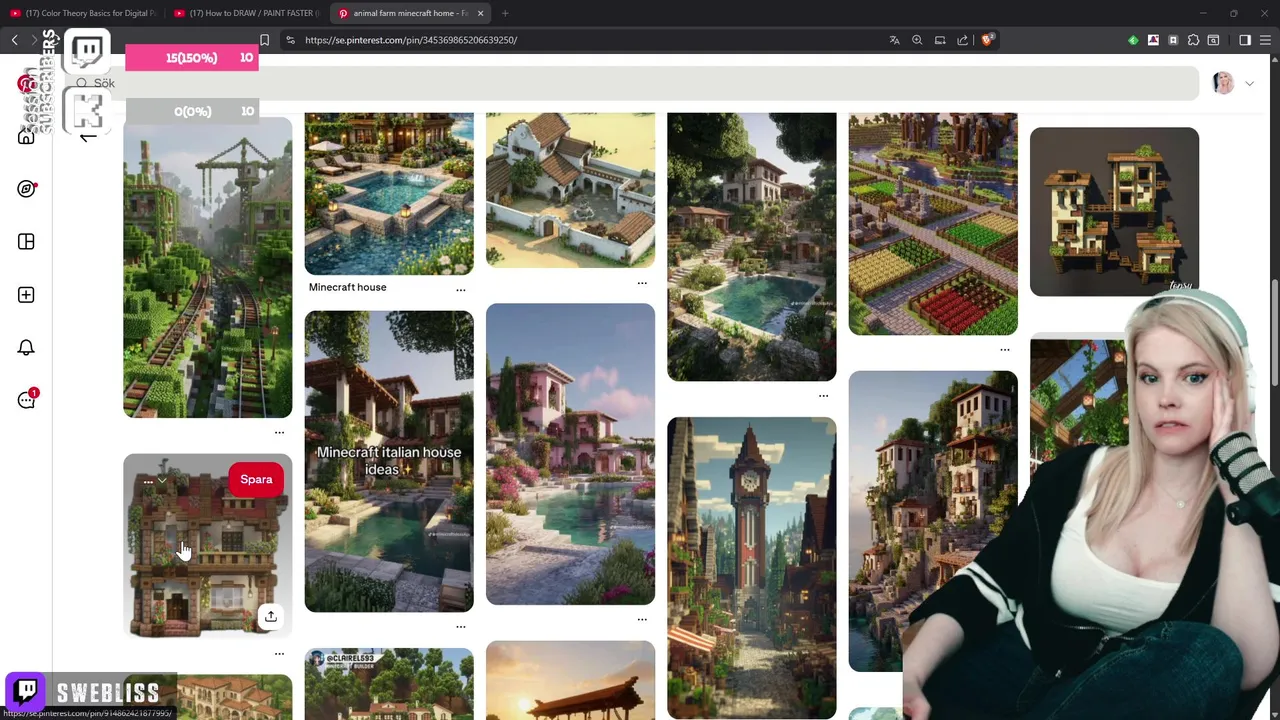Screen dimensions: 1280x720
Task: Open a new browser tab
Action: click(505, 13)
